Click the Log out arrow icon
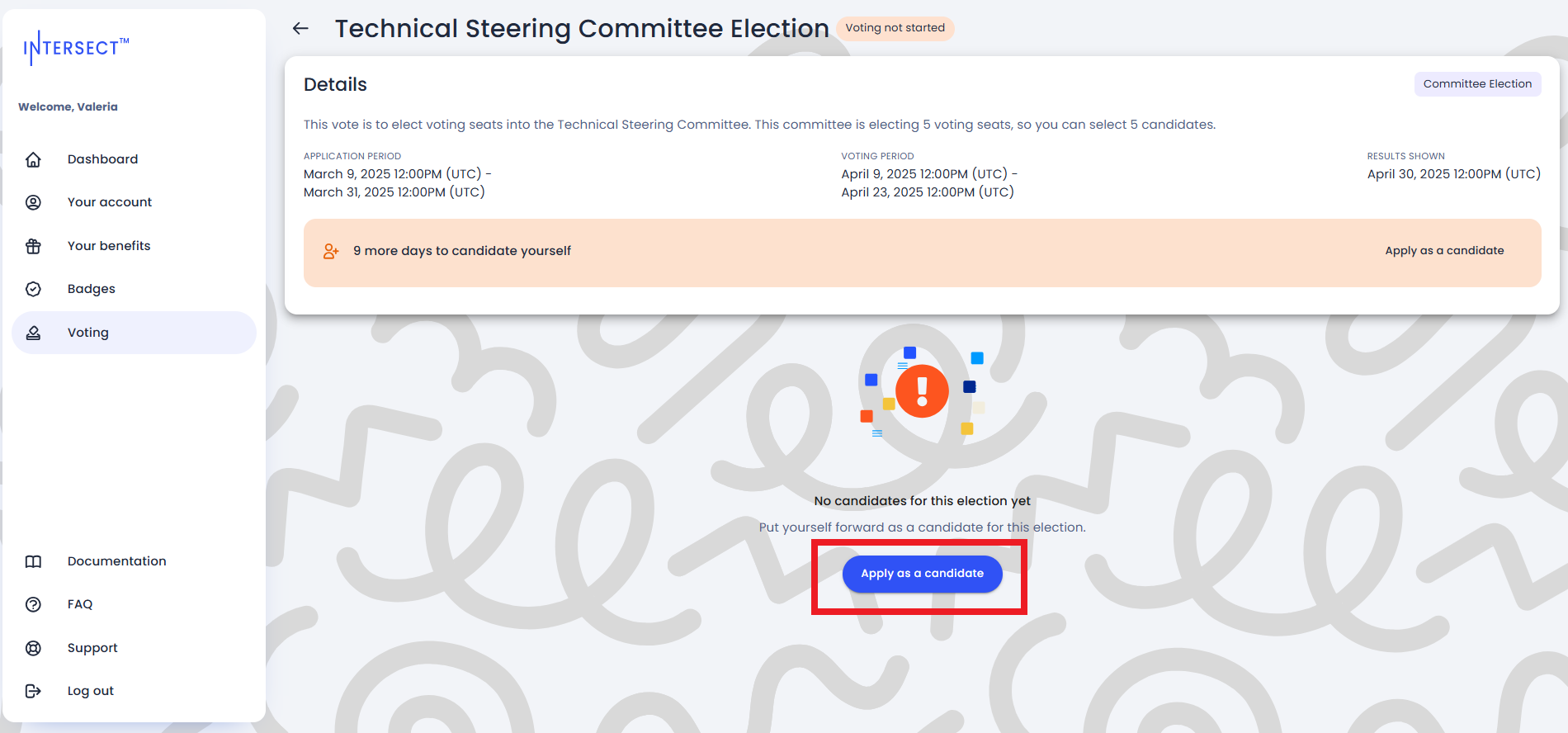This screenshot has height=733, width=1568. [33, 691]
